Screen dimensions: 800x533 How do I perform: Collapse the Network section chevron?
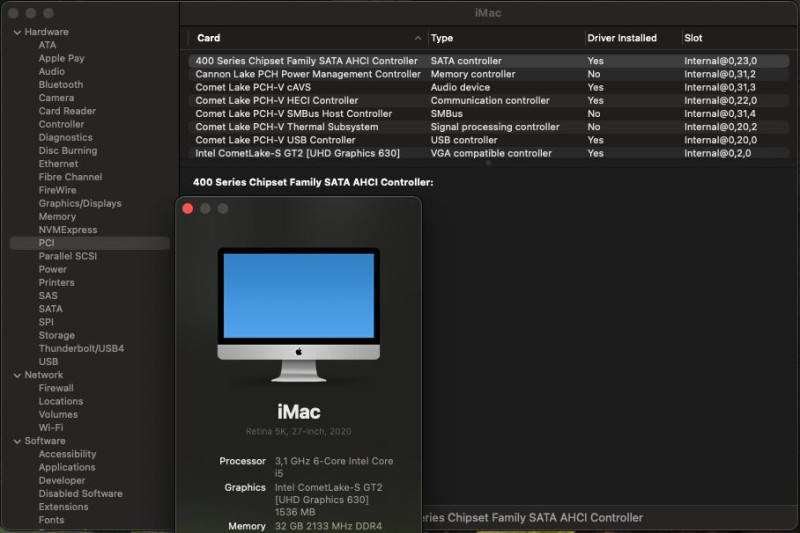(x=17, y=375)
